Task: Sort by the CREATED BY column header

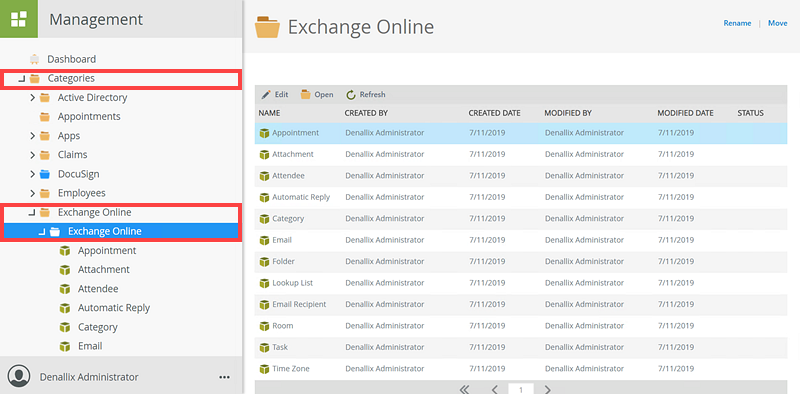Action: point(366,113)
